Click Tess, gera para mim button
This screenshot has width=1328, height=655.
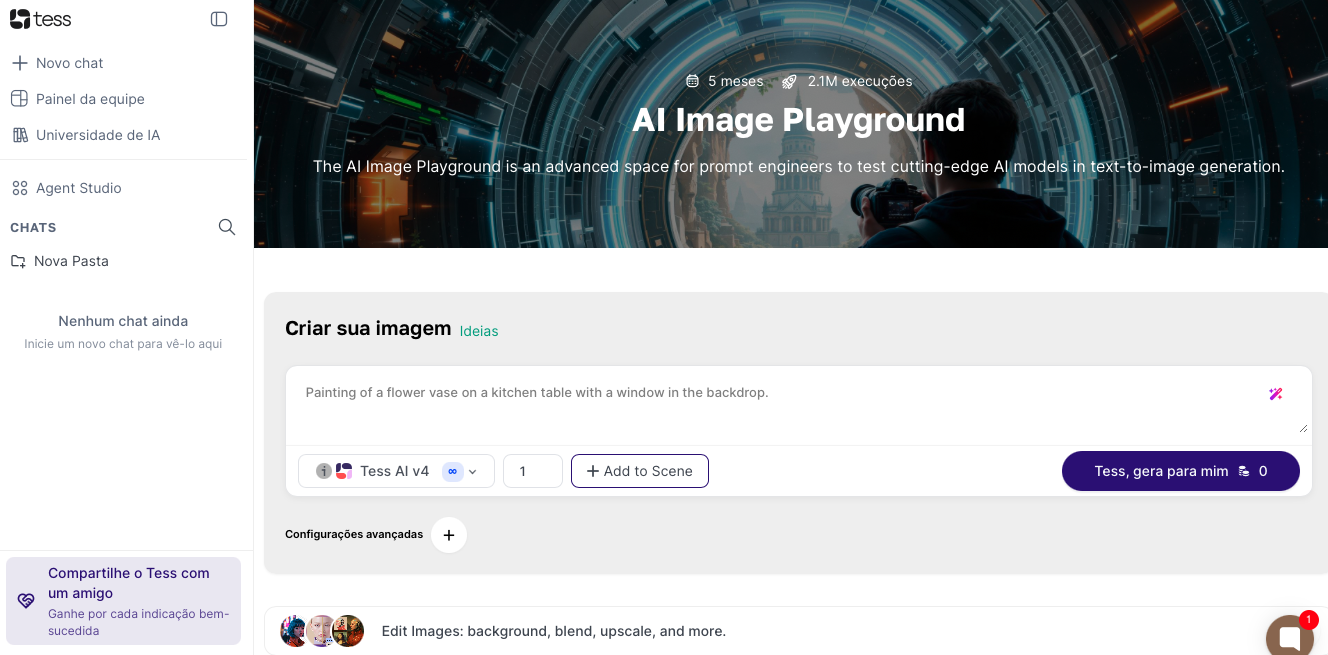pos(1181,471)
